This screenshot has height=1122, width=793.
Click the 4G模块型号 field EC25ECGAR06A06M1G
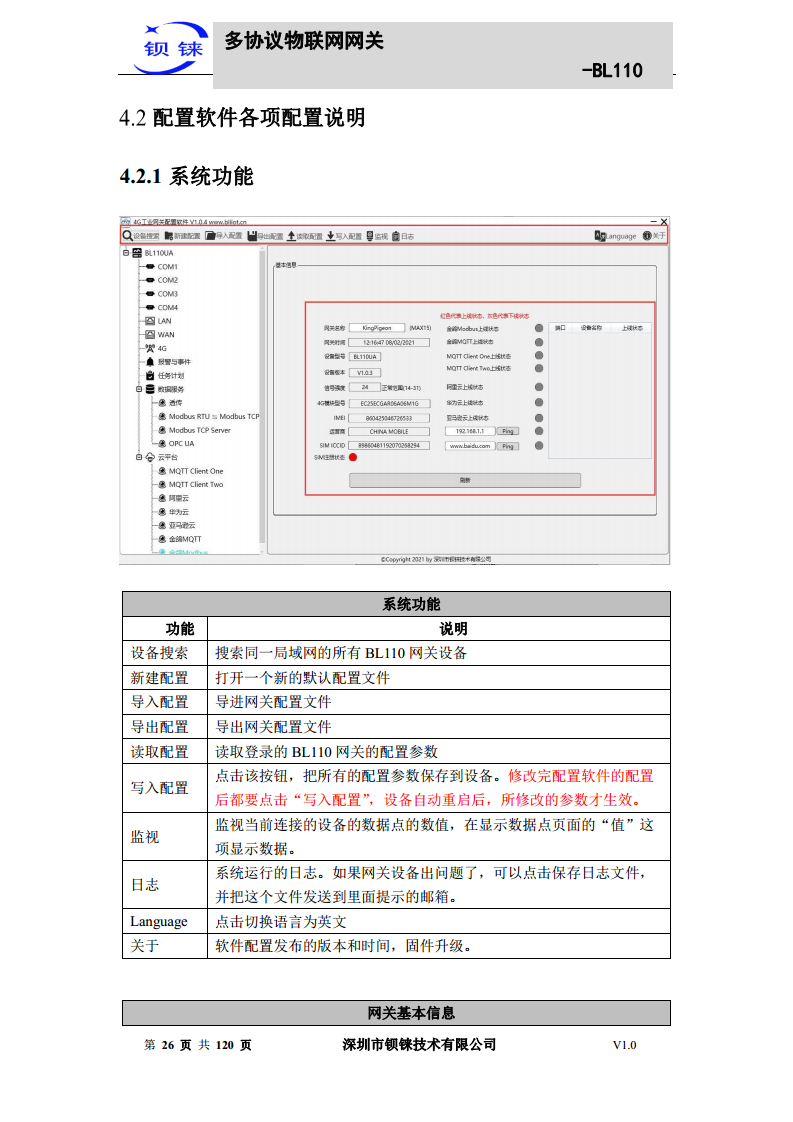click(389, 404)
